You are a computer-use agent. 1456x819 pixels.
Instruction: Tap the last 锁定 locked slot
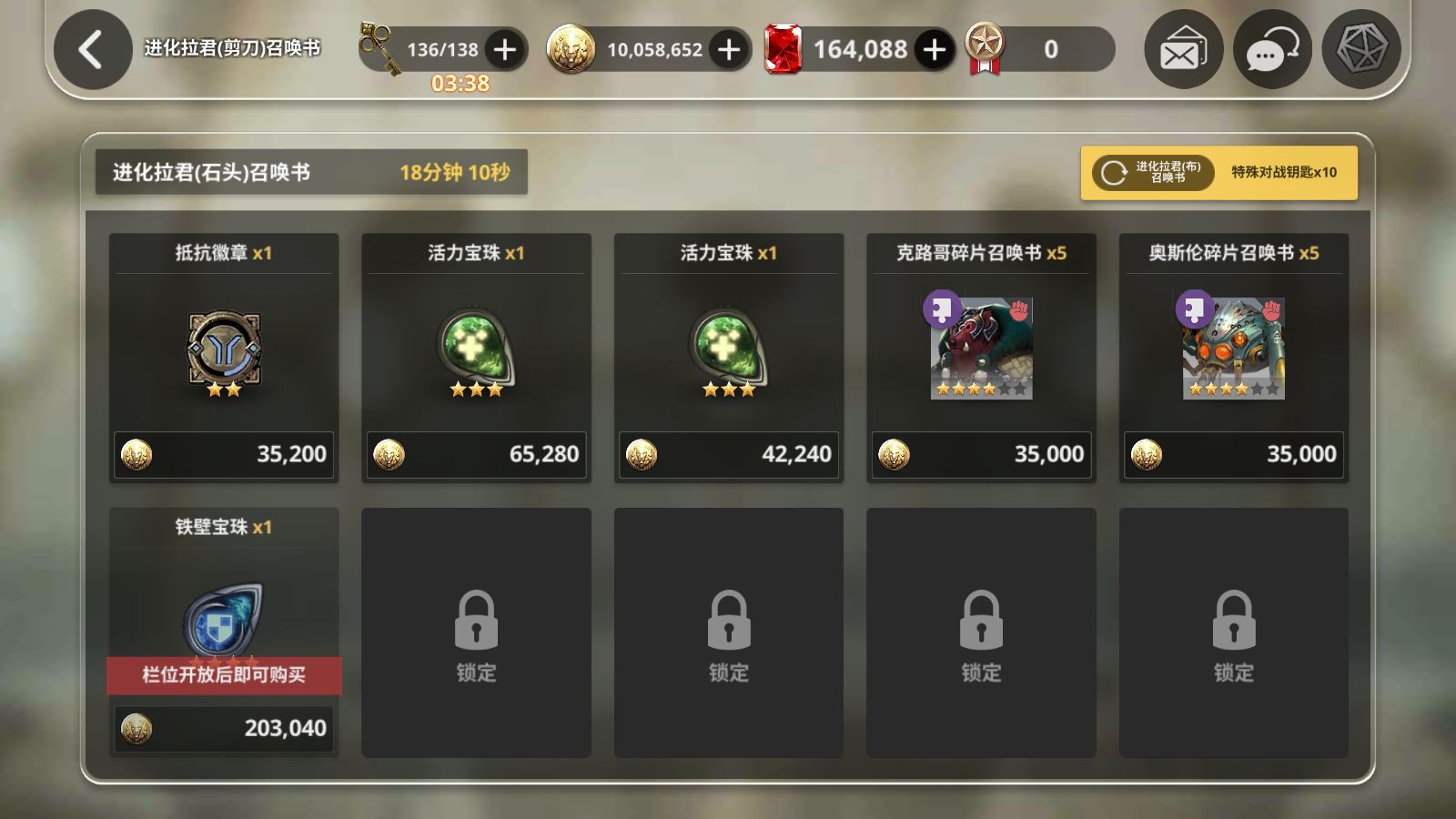click(x=1234, y=632)
